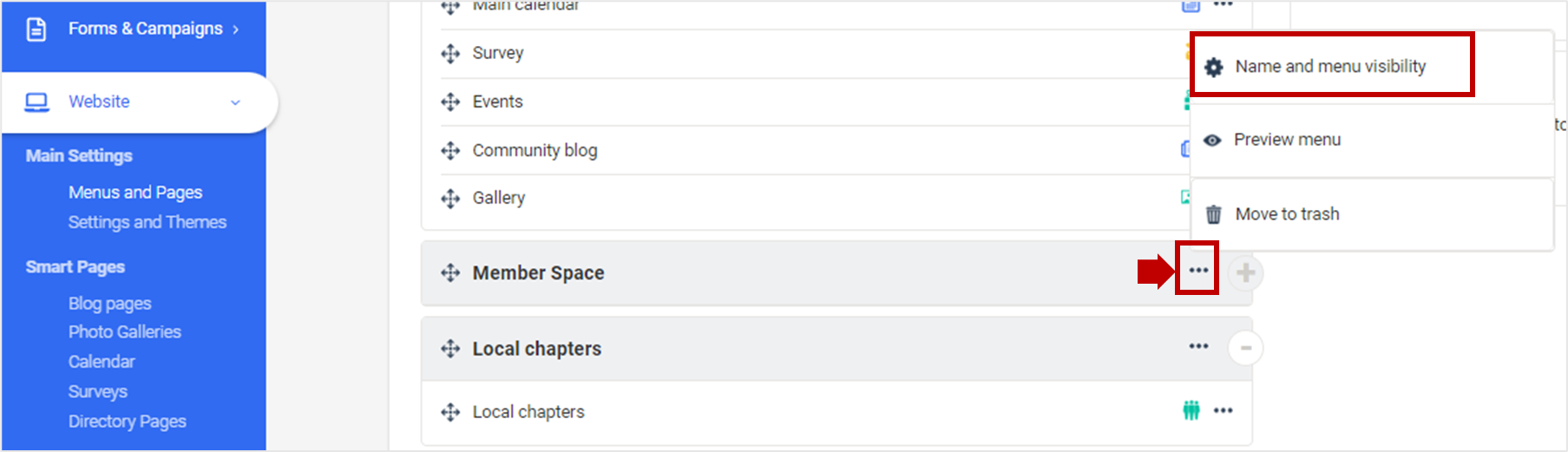Click the Local chapters section three-dots icon
The height and width of the screenshot is (452, 1568).
tap(1198, 346)
